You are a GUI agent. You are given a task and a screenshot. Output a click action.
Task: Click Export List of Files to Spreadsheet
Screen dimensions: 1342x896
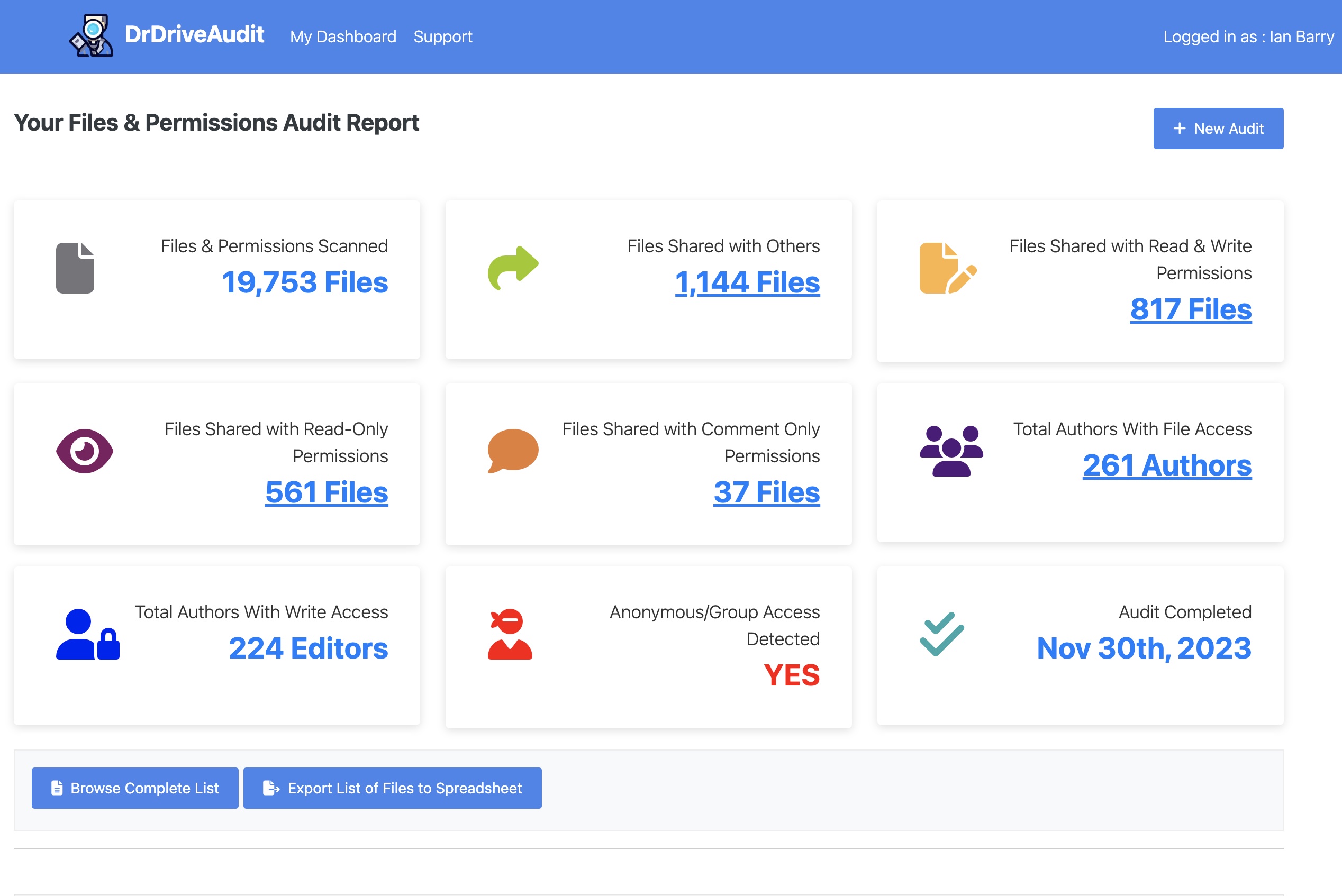click(392, 788)
